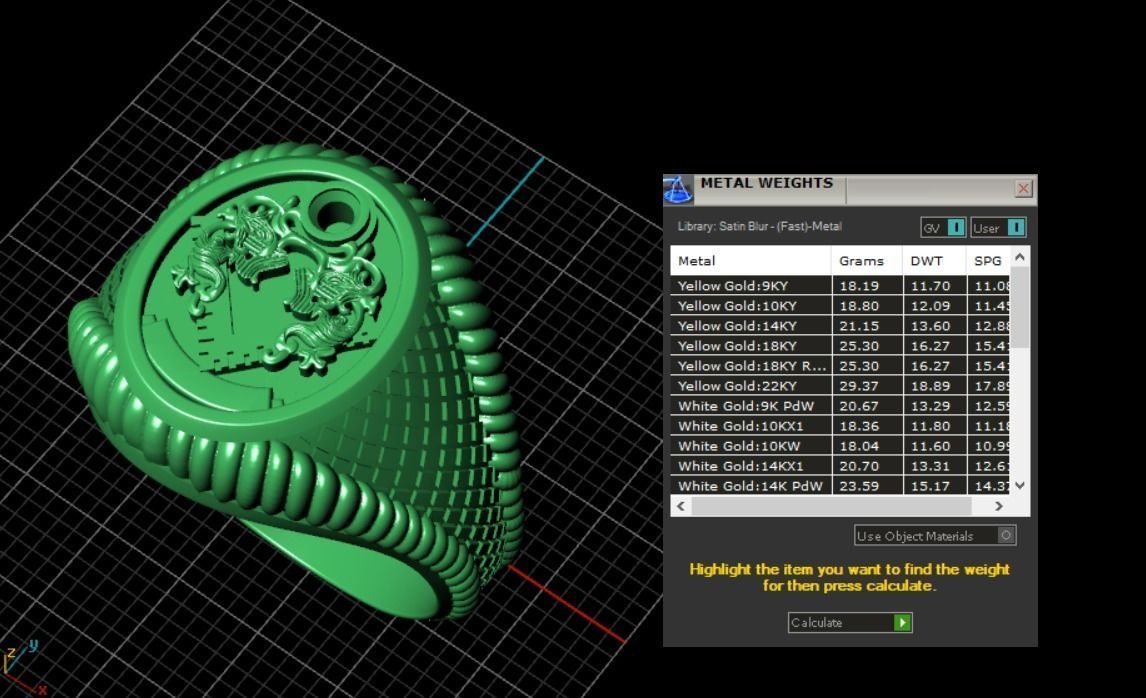
Task: Click the 11.70 DWT value
Action: coord(930,286)
